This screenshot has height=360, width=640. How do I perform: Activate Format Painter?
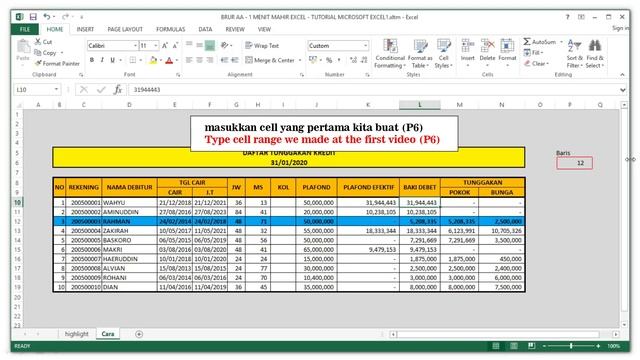pyautogui.click(x=57, y=63)
